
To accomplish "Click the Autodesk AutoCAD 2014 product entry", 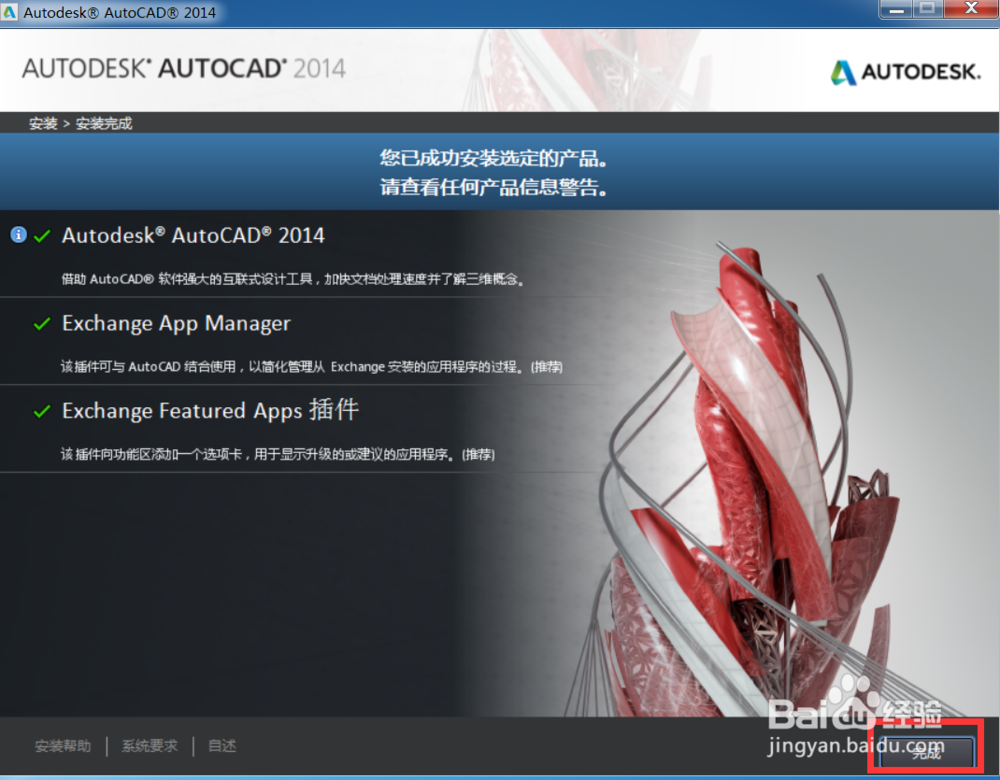I will pos(194,236).
